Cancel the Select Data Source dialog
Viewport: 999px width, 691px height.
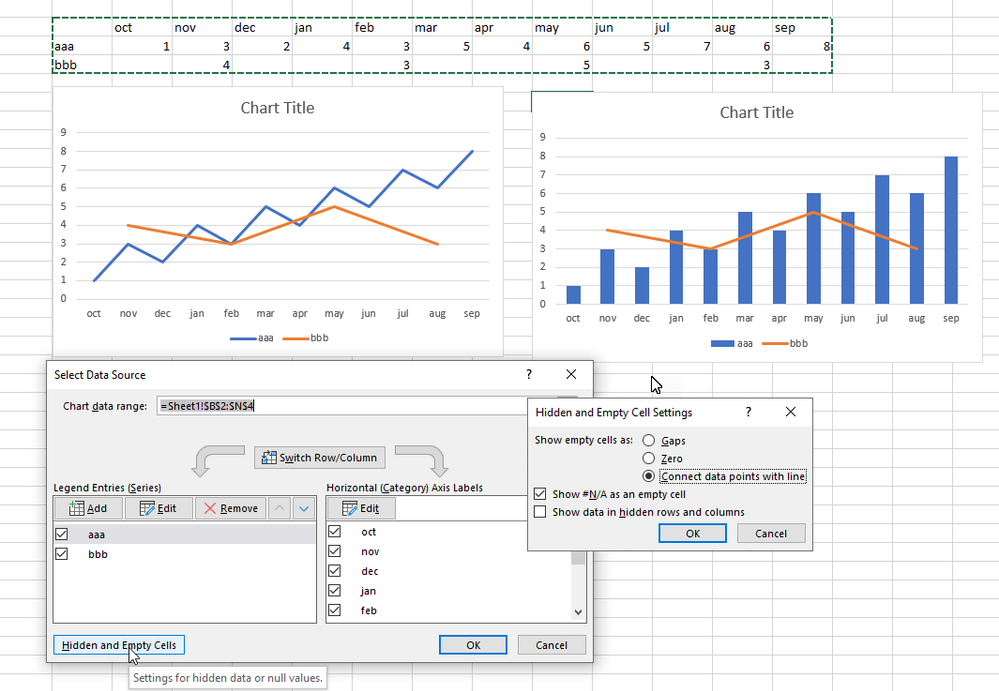(551, 645)
